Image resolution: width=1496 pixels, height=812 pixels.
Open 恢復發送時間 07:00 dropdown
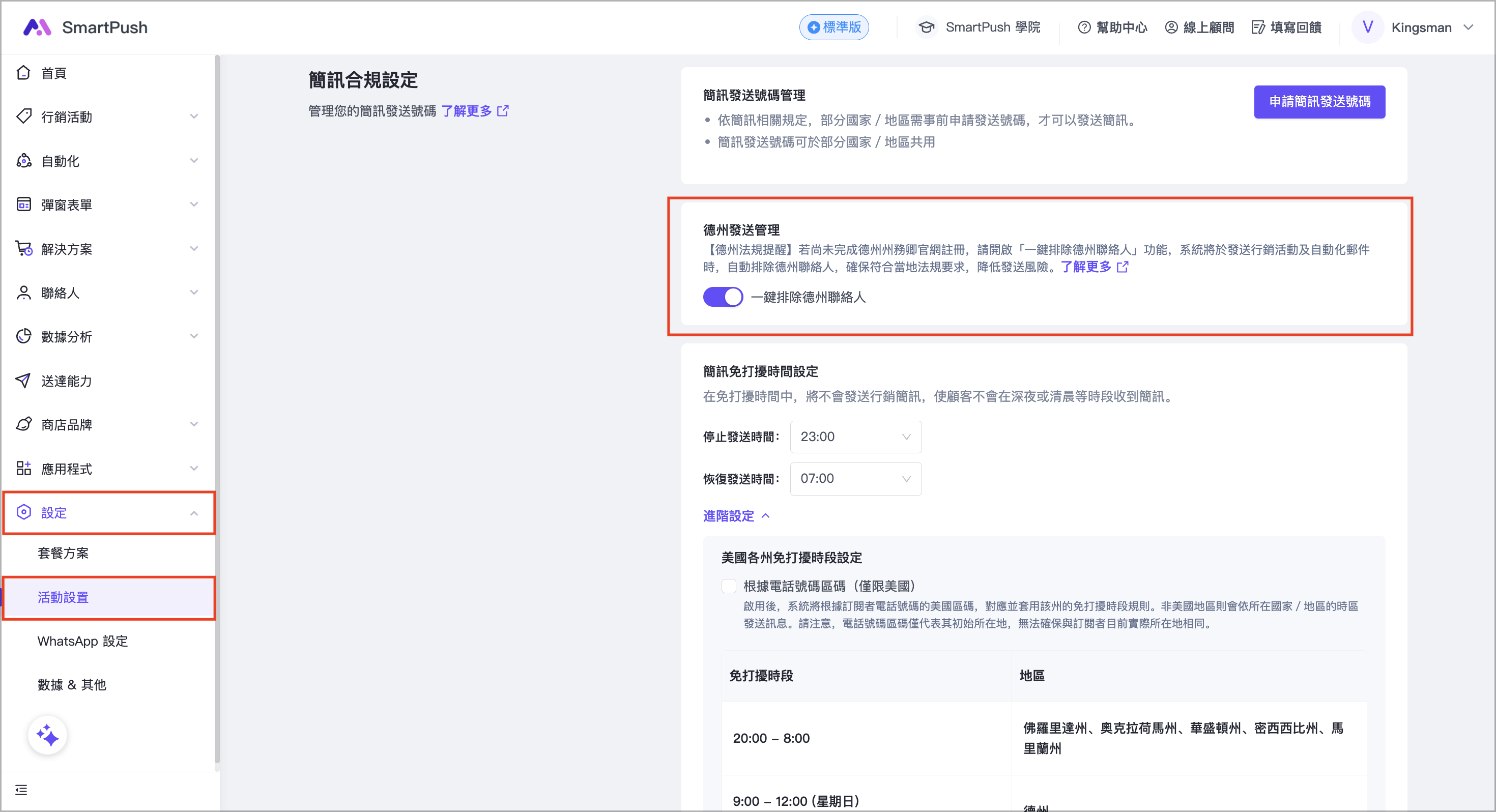click(855, 479)
